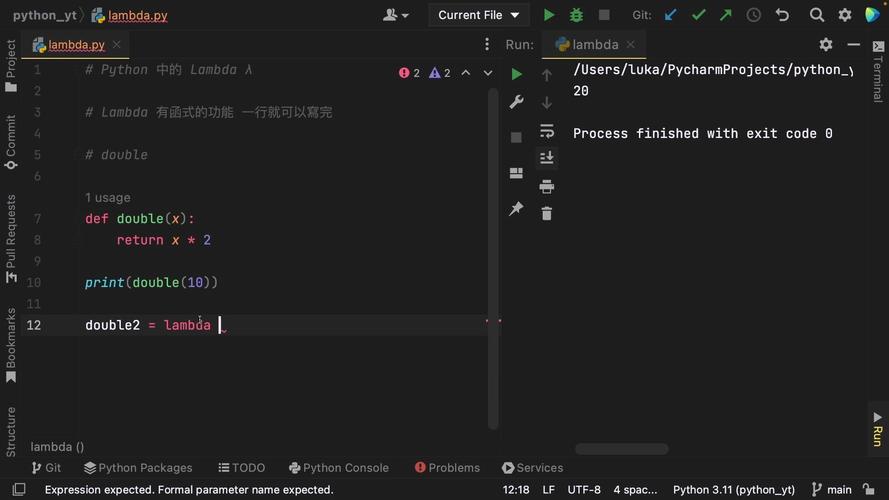Click the lambda () editor breadcrumb
The height and width of the screenshot is (500, 889).
pyautogui.click(x=57, y=447)
